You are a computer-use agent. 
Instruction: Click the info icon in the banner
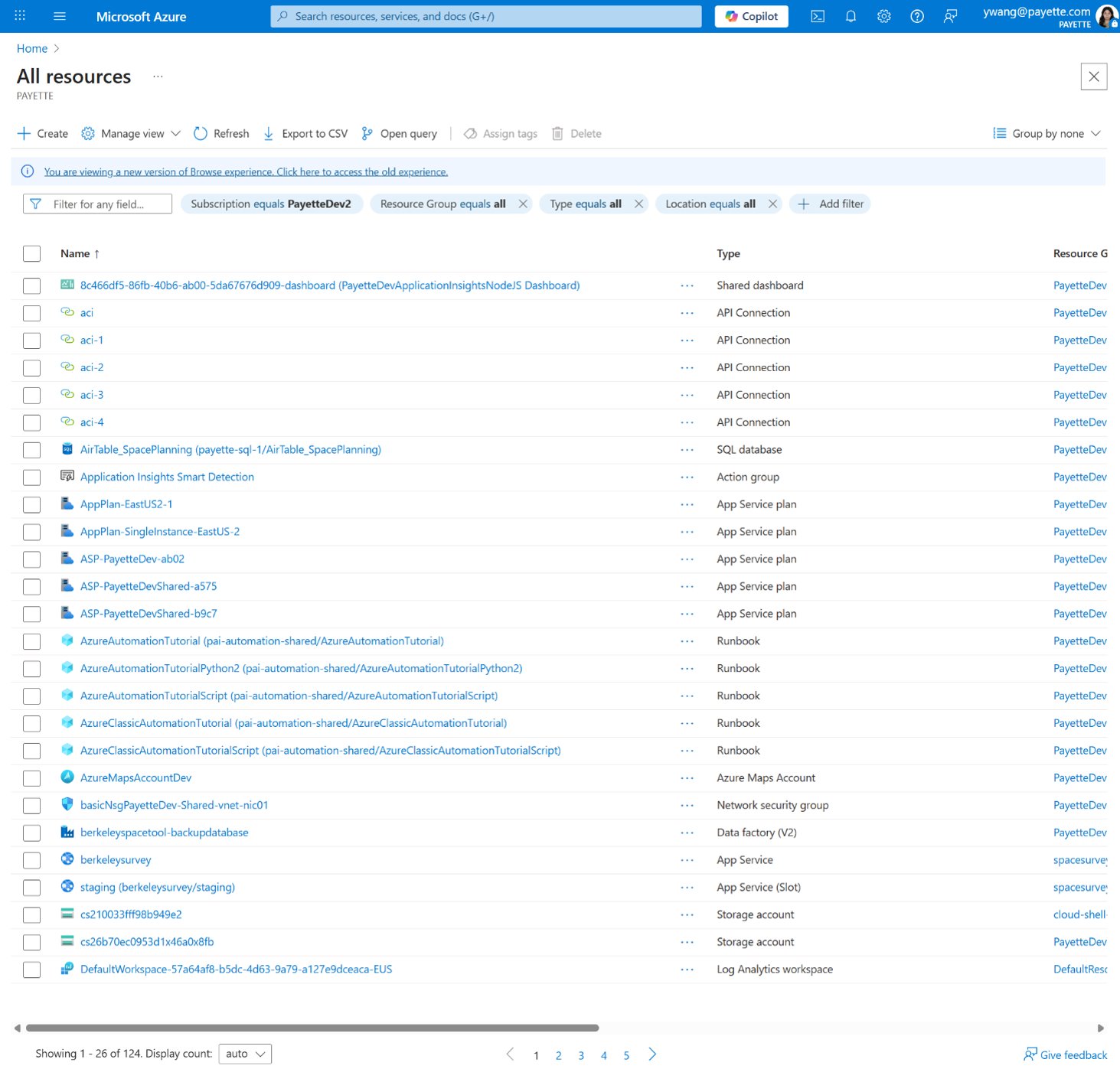point(28,171)
